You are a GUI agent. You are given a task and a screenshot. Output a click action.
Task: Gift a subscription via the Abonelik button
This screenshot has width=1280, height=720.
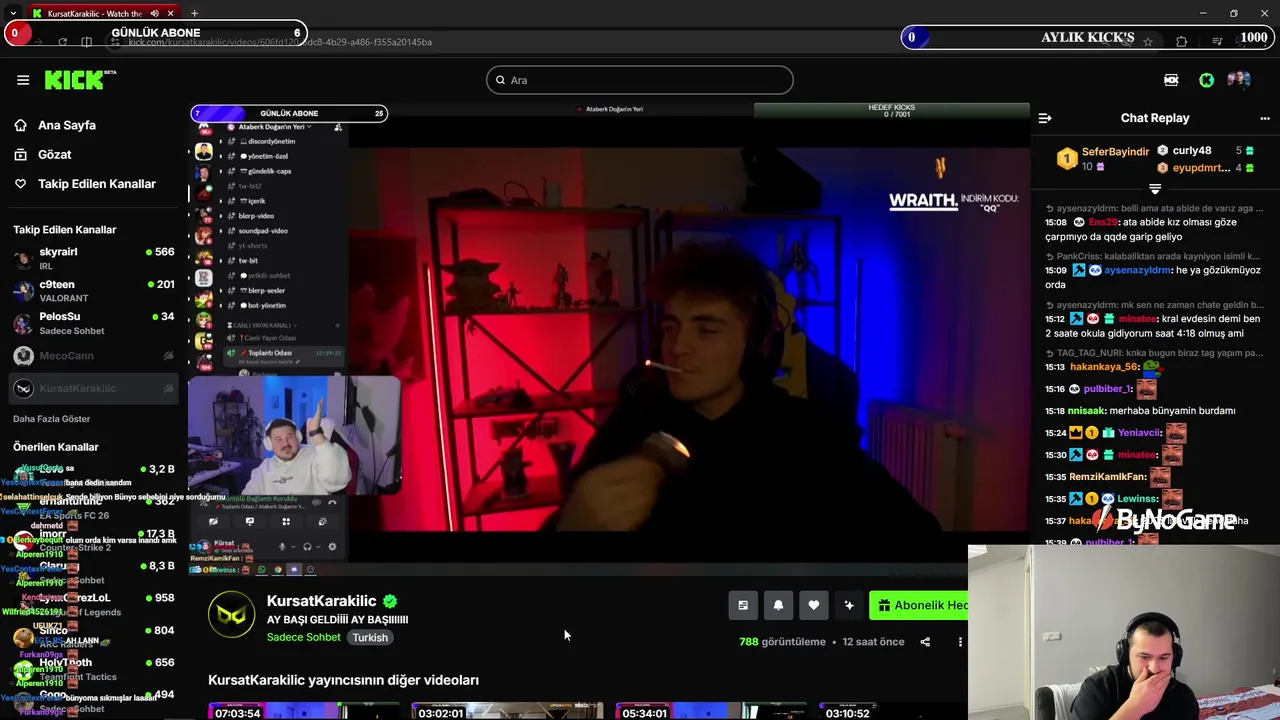919,605
